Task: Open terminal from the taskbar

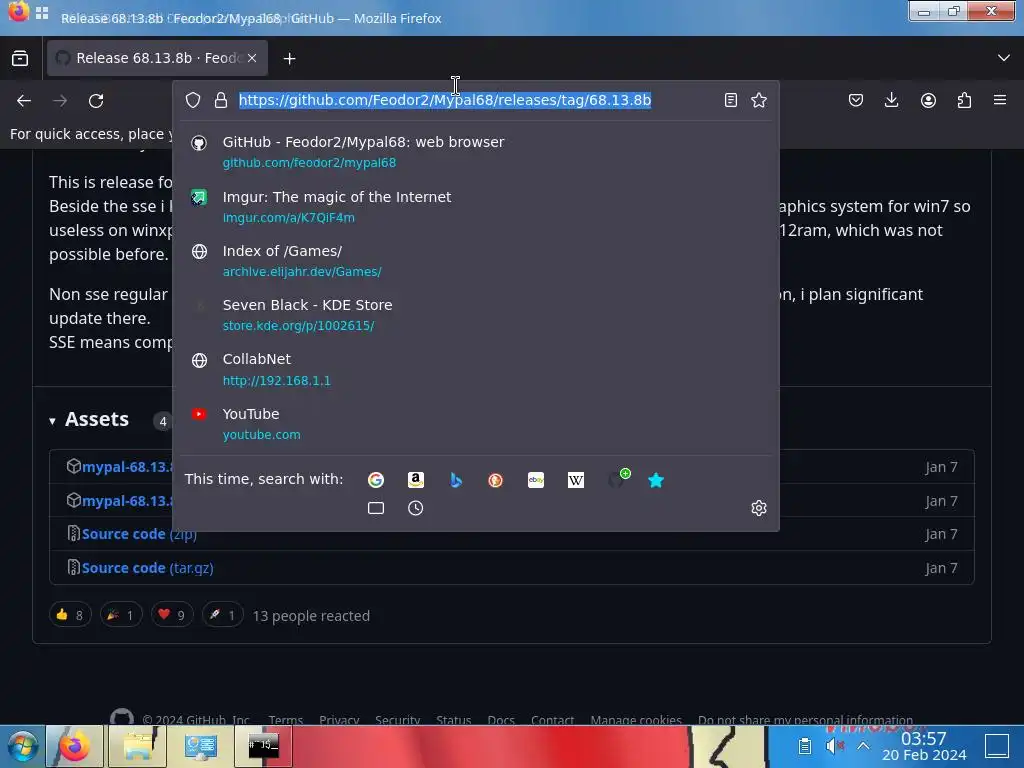Action: (264, 746)
